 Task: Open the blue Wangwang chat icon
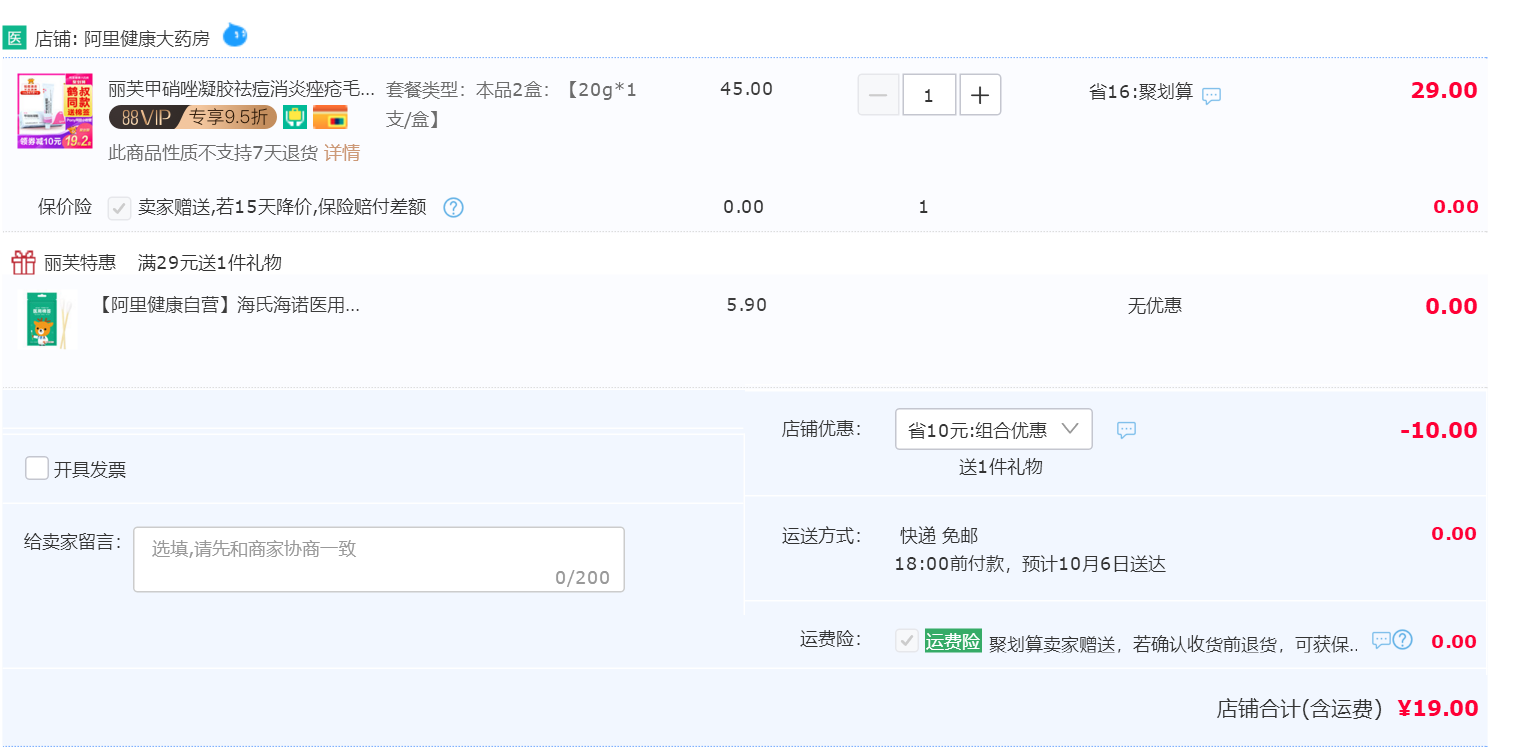click(234, 35)
